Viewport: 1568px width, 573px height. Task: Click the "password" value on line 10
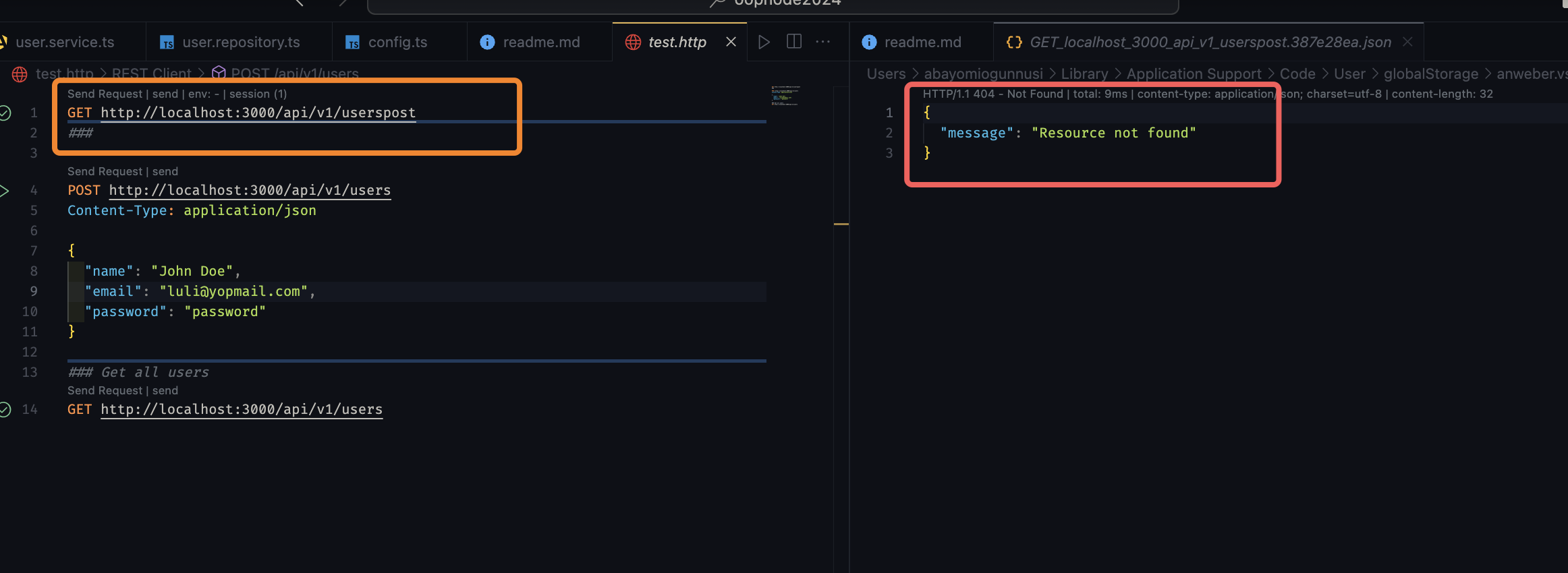click(225, 311)
